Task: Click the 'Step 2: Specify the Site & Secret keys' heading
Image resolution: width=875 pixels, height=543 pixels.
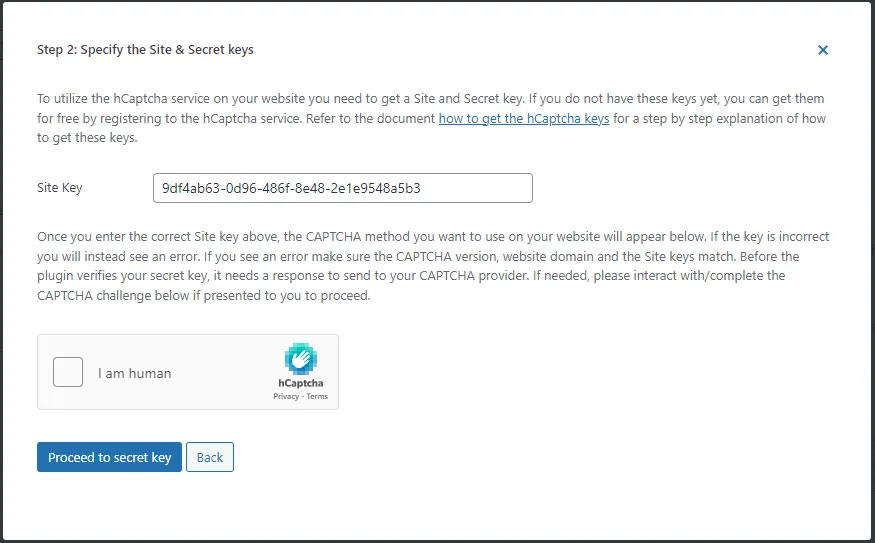Action: click(145, 50)
